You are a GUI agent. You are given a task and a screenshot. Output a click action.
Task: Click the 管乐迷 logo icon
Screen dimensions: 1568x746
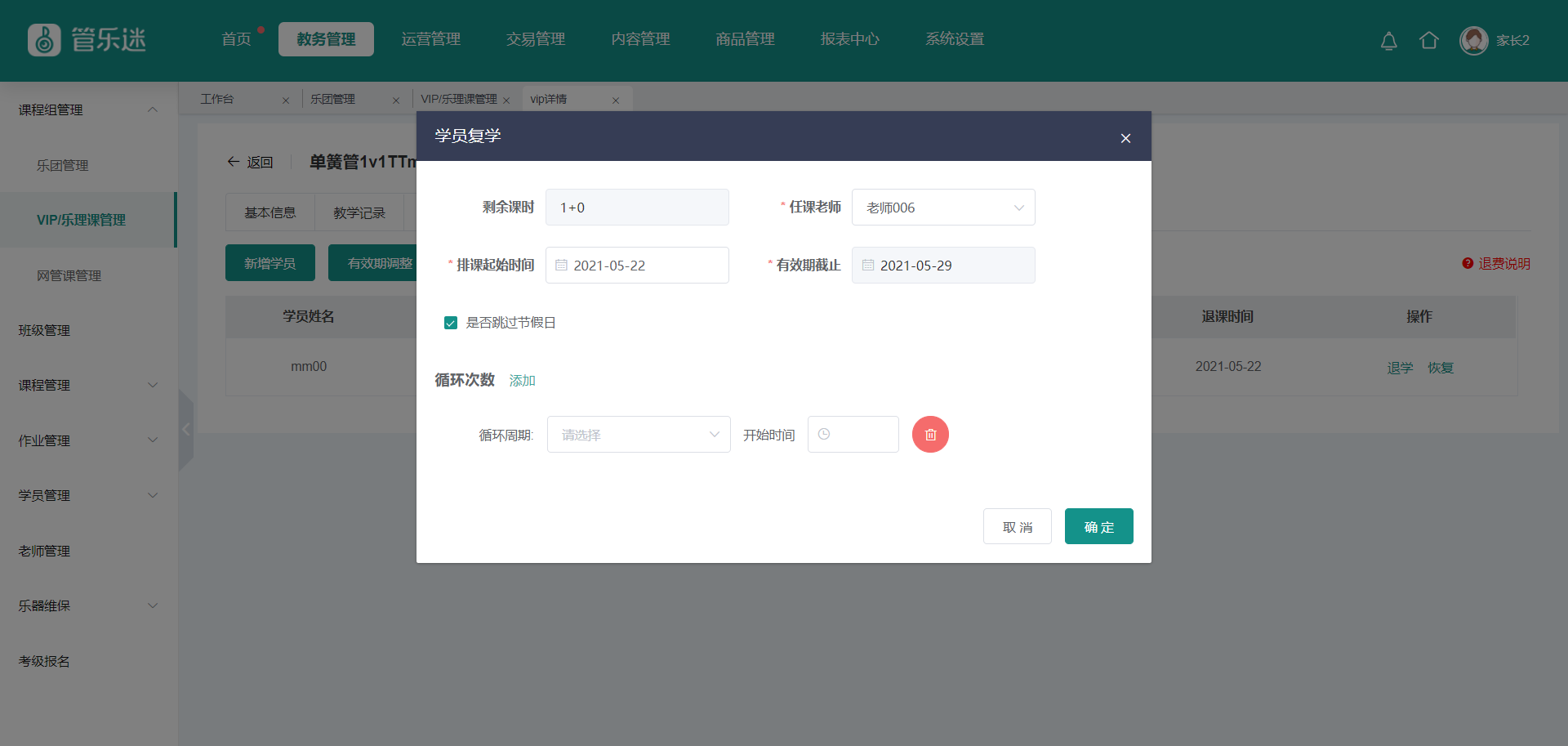[44, 40]
